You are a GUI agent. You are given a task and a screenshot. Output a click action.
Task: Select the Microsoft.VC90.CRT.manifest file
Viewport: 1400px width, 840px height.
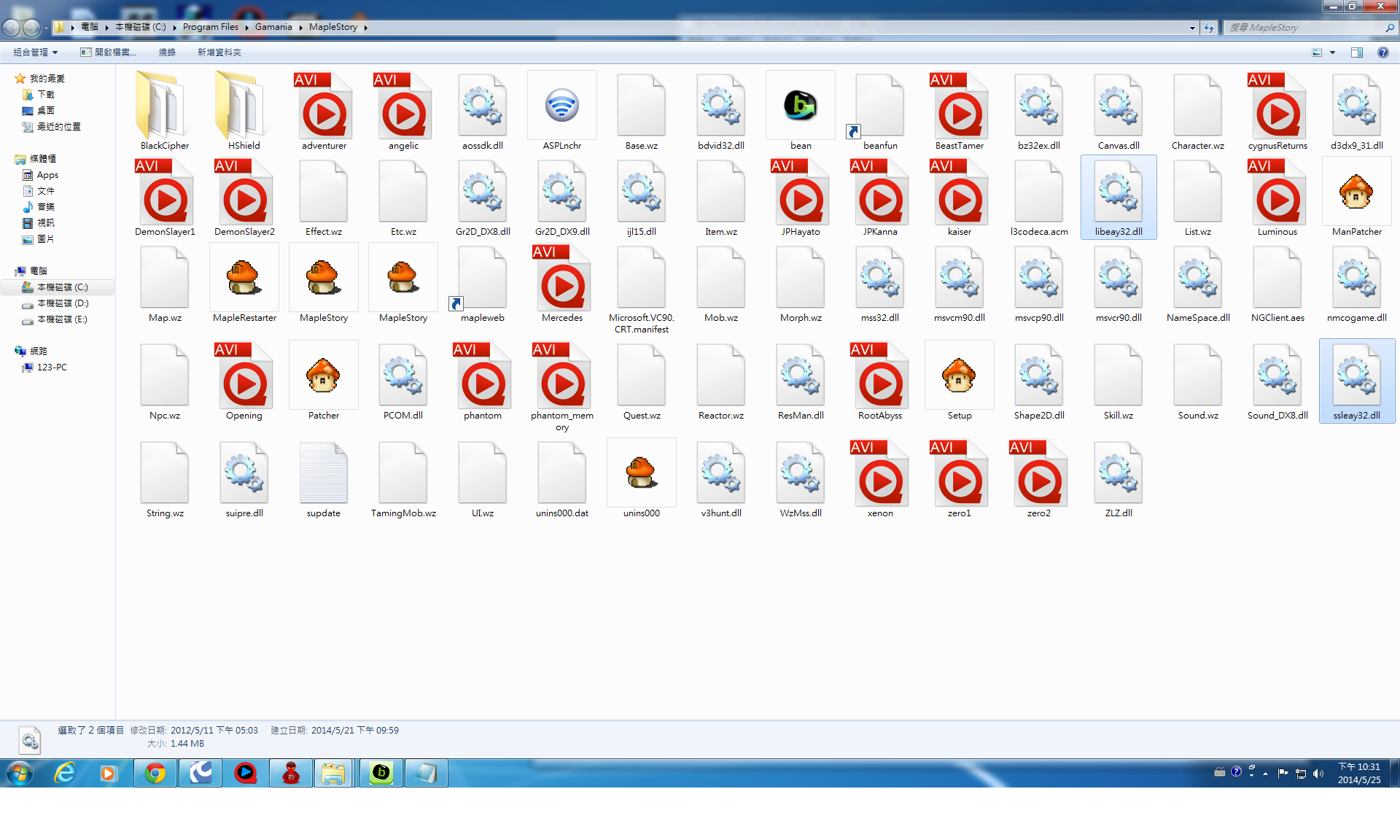click(x=641, y=289)
